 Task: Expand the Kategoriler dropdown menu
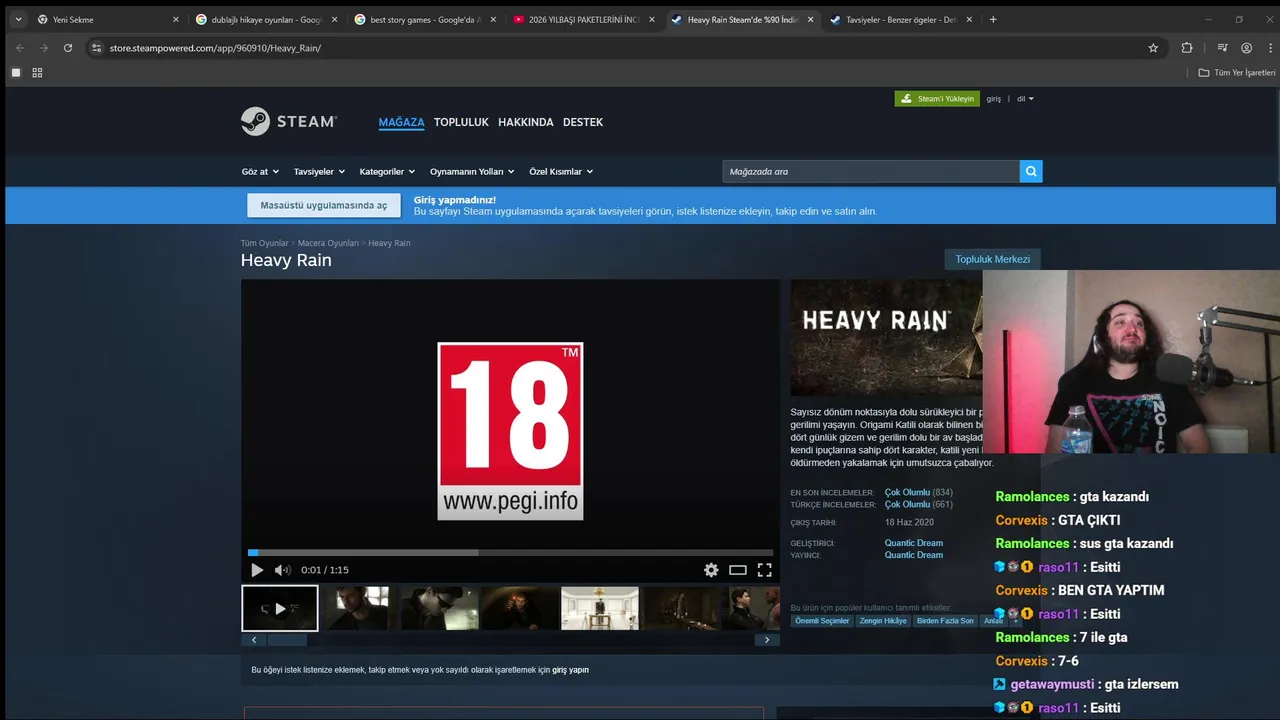[387, 172]
